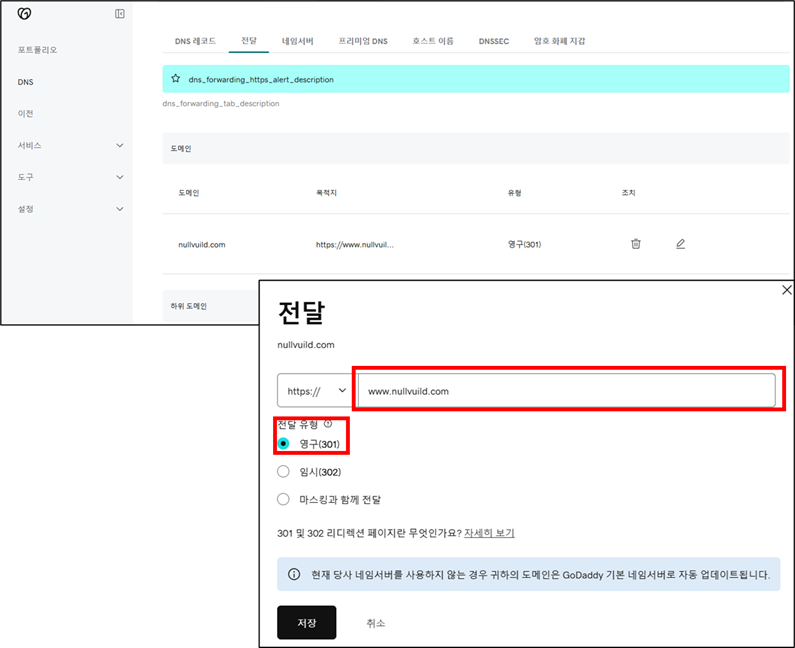Switch to the DNS 레코드 tab
This screenshot has width=795, height=648.
tap(195, 41)
